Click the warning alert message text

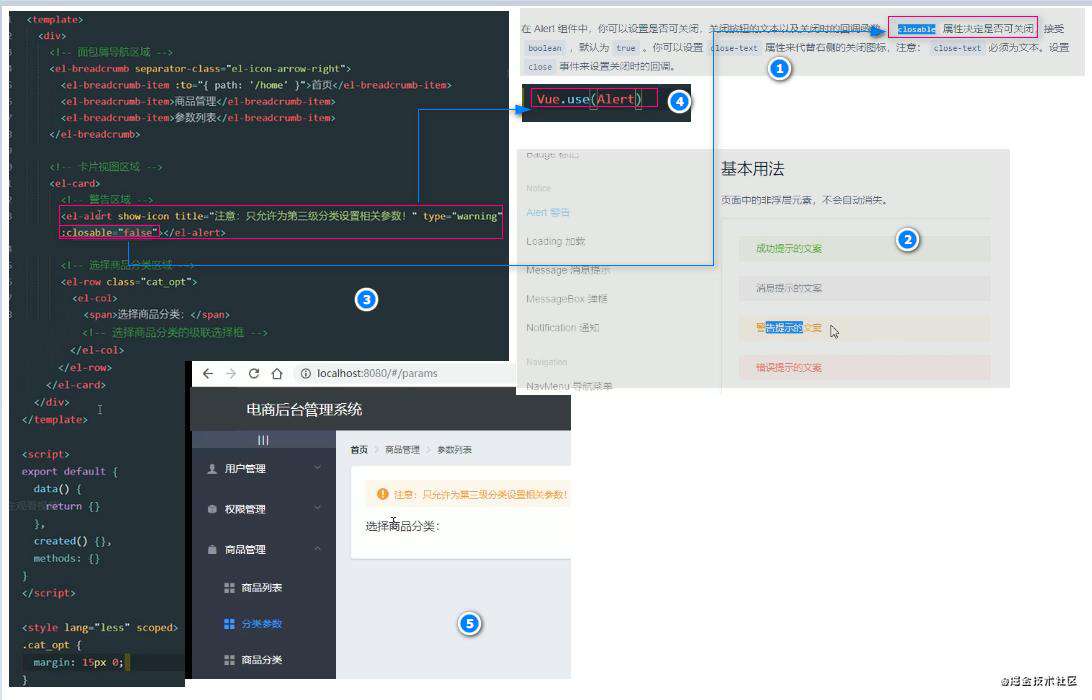tap(481, 495)
